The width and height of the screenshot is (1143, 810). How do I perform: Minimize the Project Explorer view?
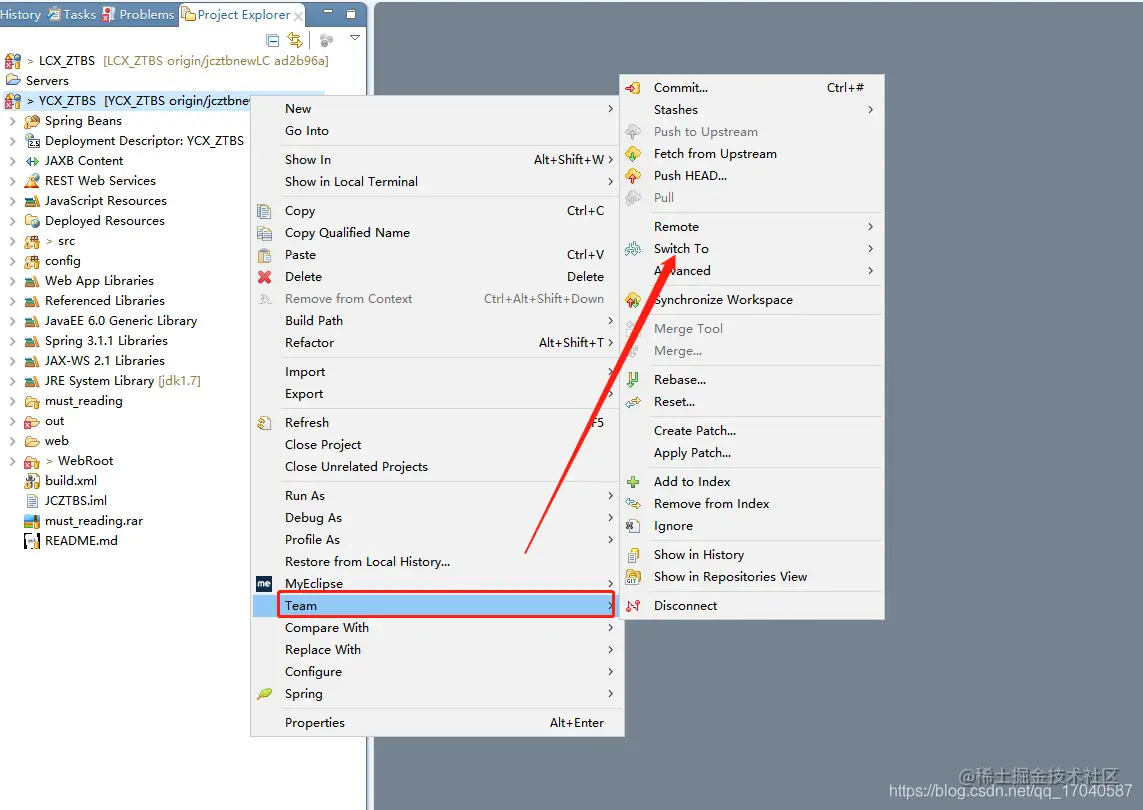(x=328, y=12)
